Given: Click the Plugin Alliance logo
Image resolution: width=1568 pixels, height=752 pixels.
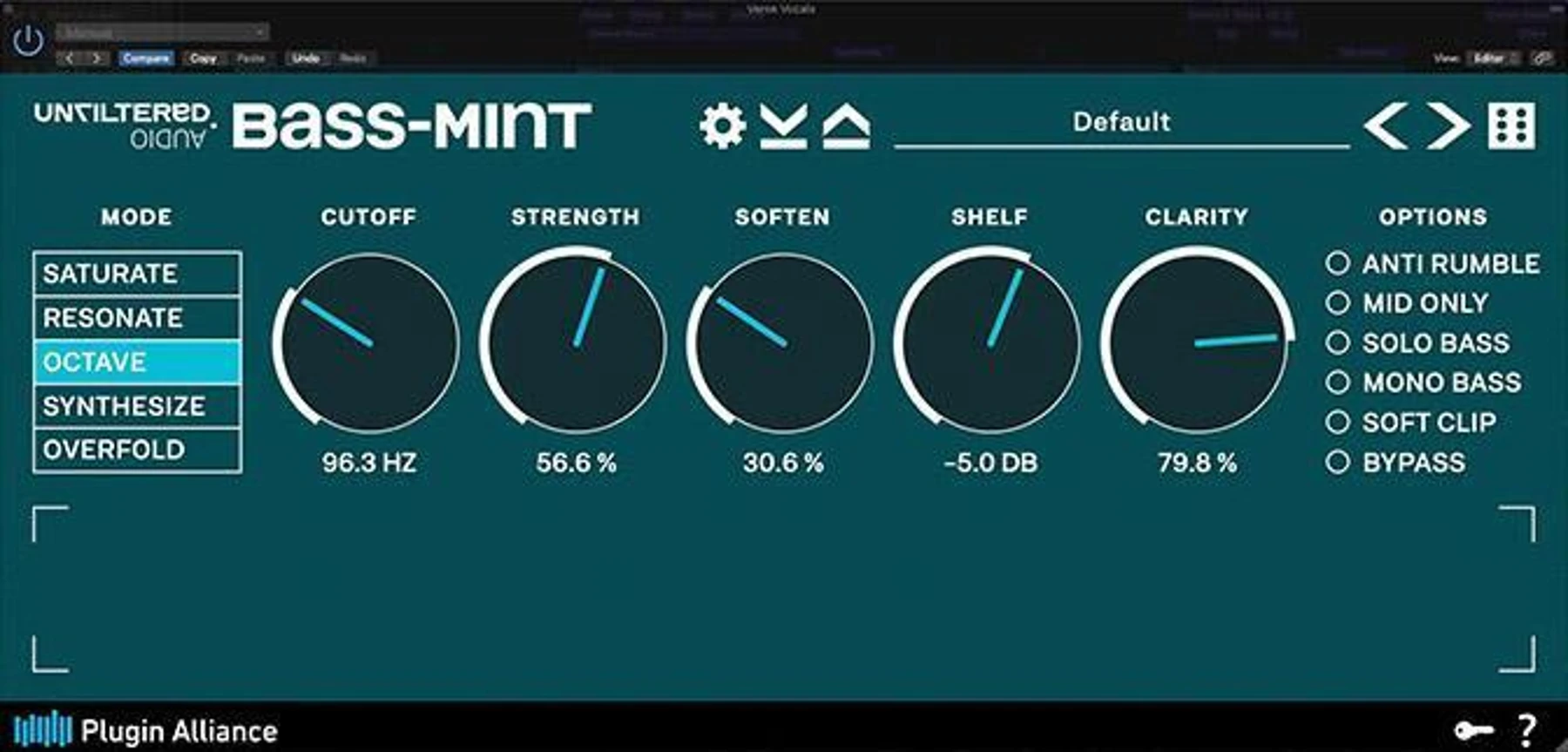Looking at the screenshot, I should point(145,730).
